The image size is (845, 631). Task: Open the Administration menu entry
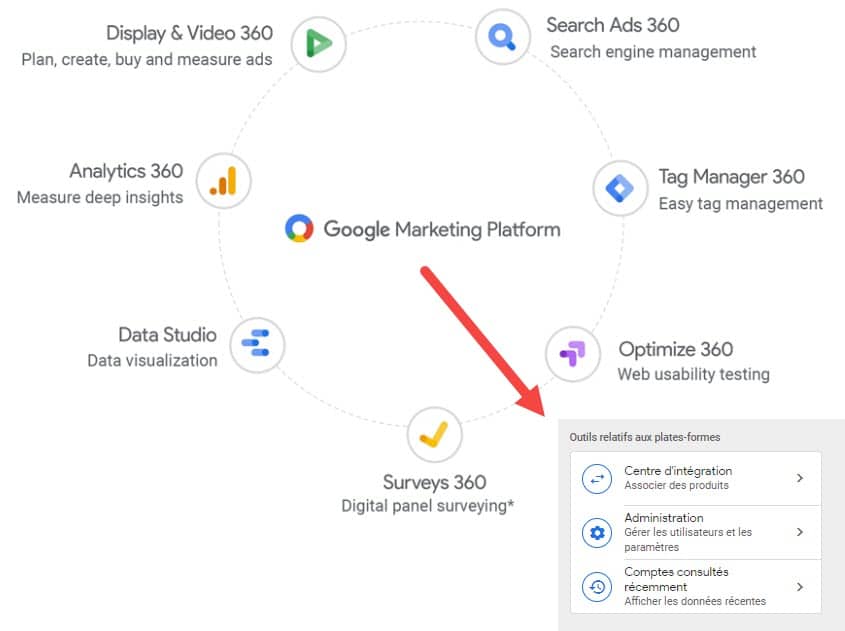click(696, 532)
